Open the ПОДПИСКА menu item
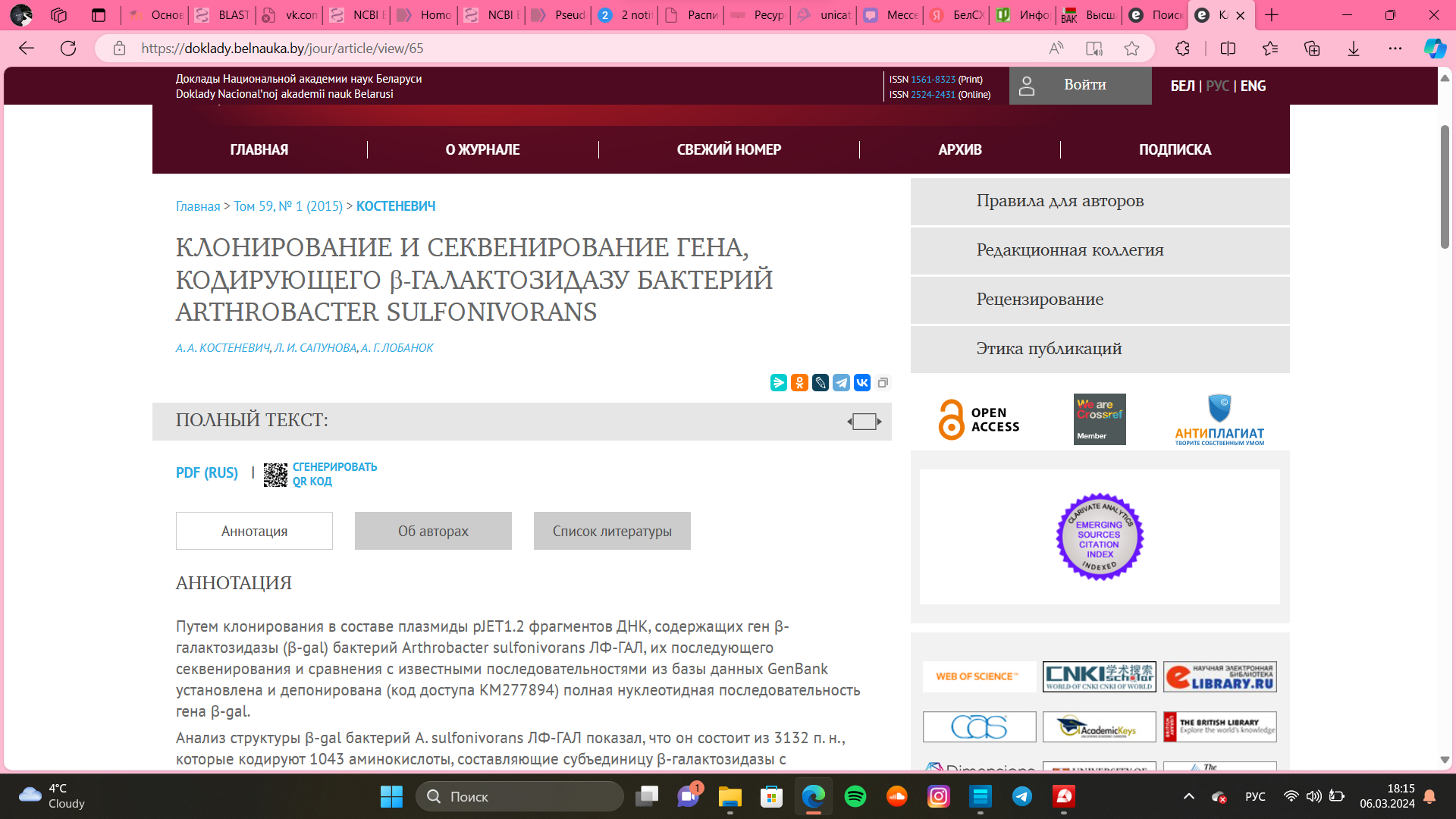The width and height of the screenshot is (1456, 819). point(1175,149)
